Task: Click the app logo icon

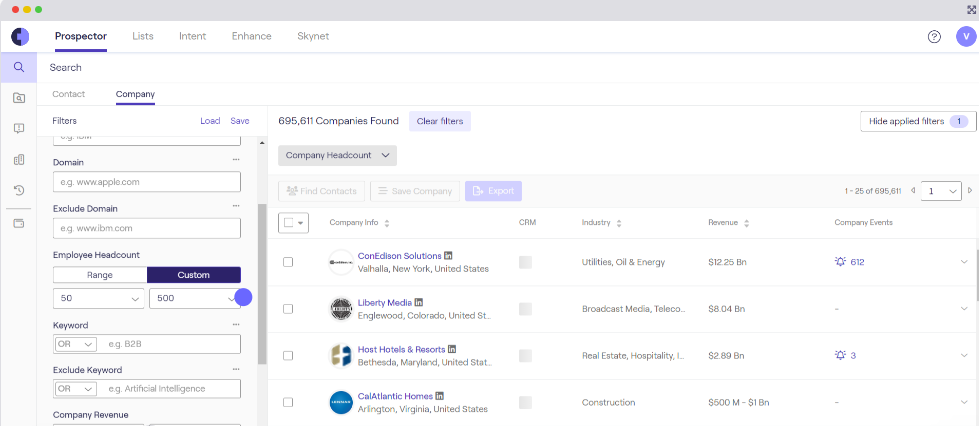Action: [x=20, y=36]
